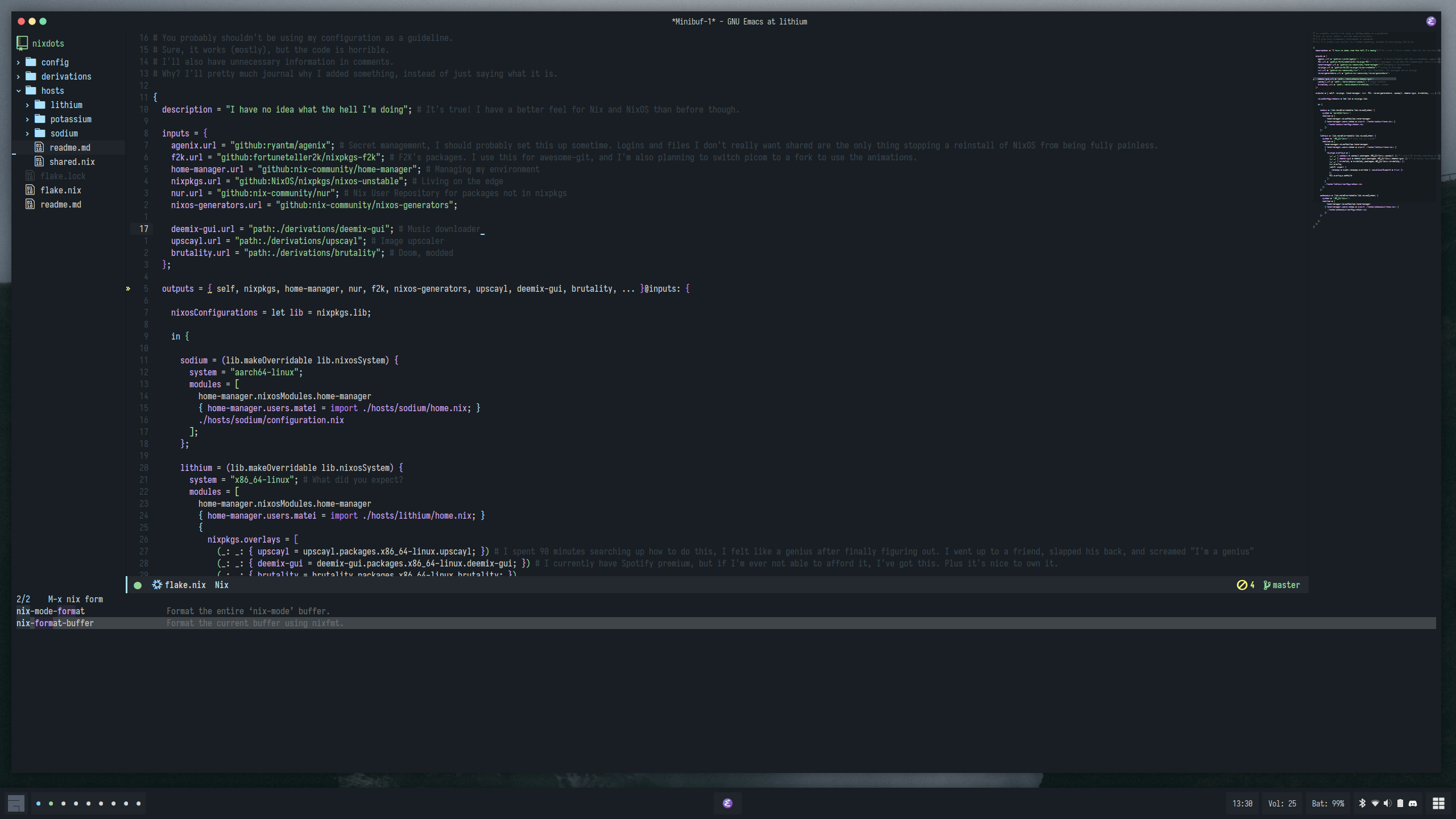
Task: Expand the potassium folder
Action: pos(71,119)
